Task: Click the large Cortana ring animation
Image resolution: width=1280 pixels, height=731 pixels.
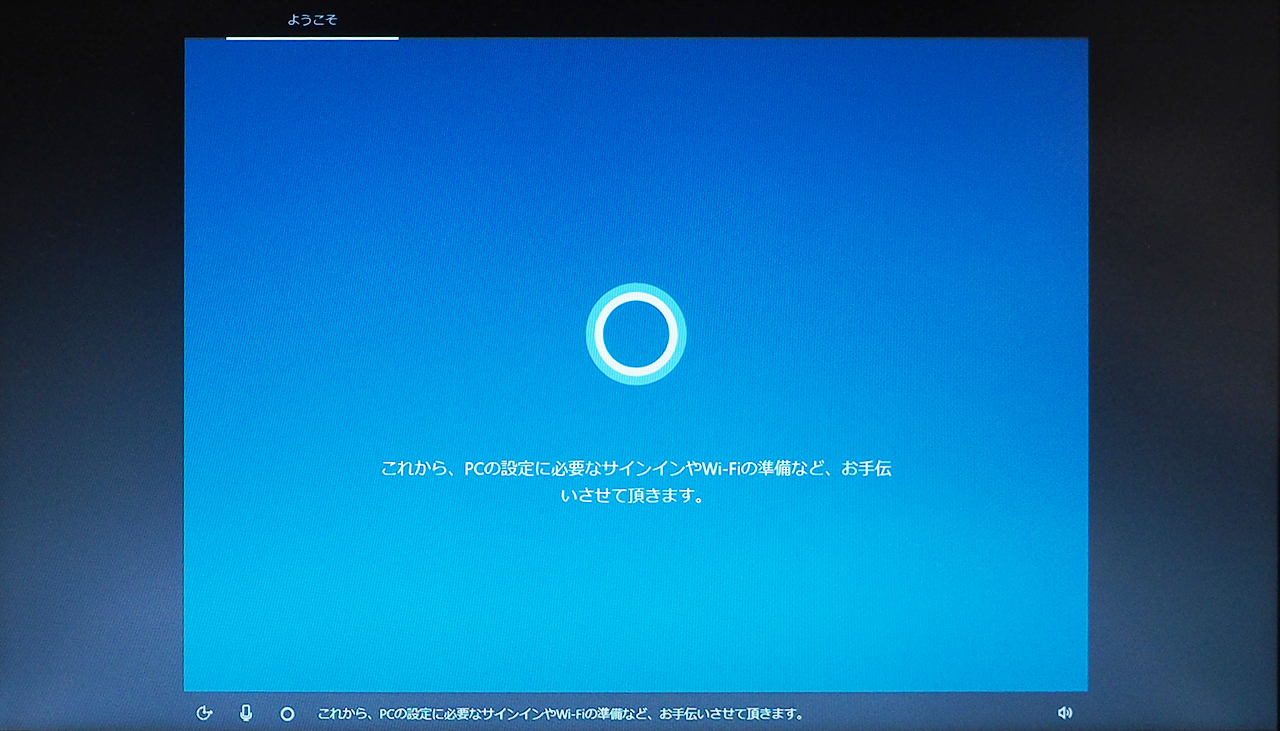Action: (636, 335)
